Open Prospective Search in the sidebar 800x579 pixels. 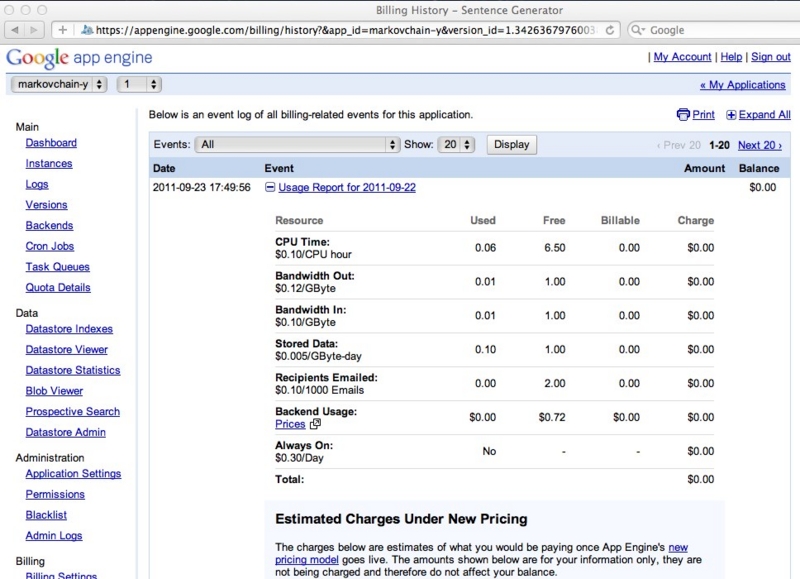pos(72,412)
